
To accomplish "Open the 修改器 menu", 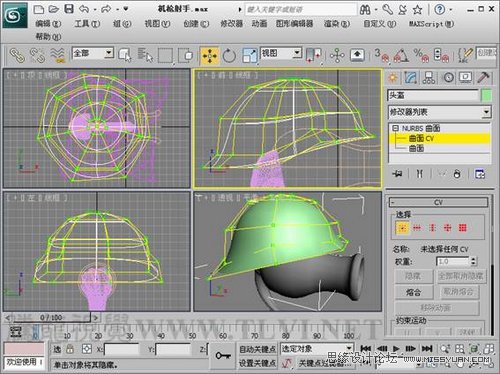I will point(231,24).
